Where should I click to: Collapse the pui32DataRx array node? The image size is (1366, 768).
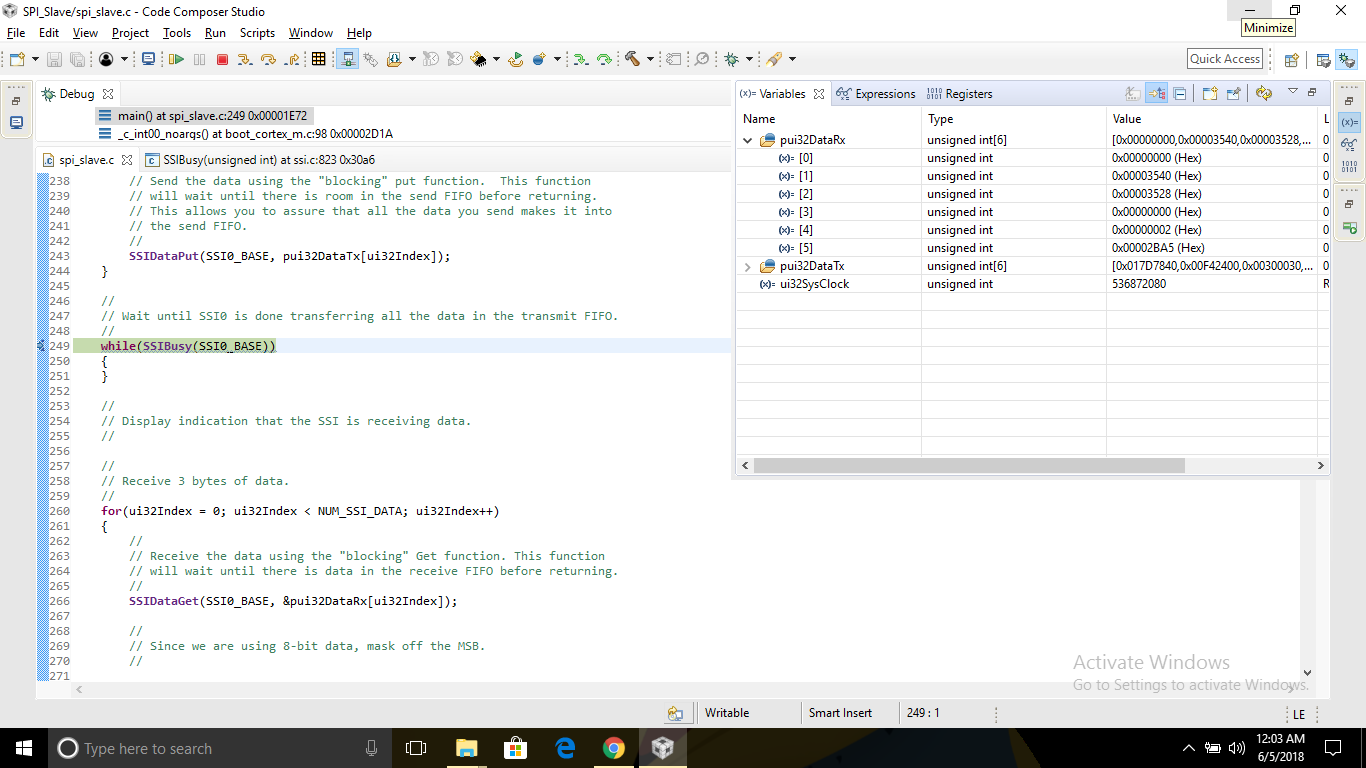coord(748,140)
